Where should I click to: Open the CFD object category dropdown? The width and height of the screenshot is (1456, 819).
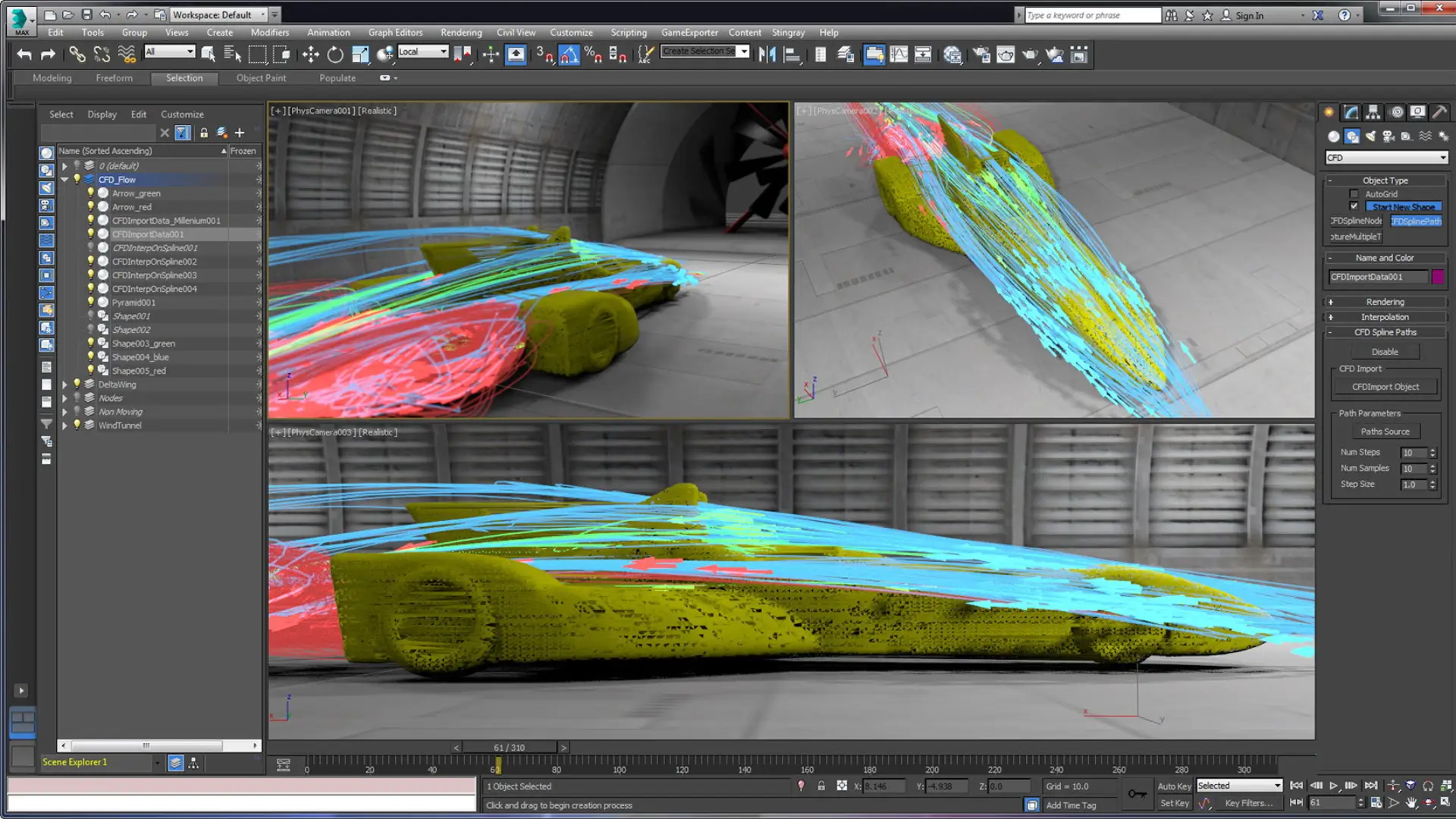pos(1385,157)
